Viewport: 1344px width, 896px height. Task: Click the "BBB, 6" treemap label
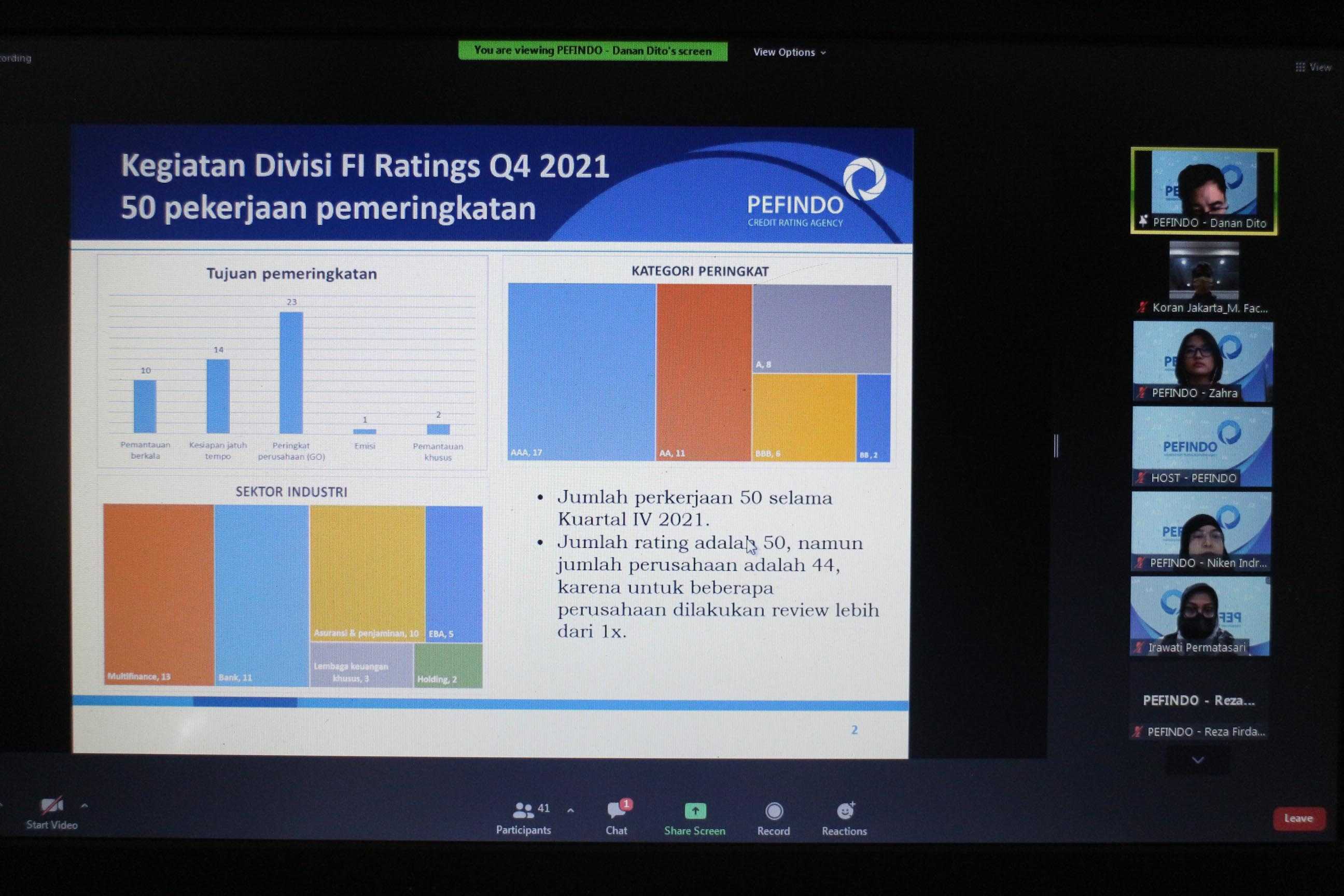(x=768, y=454)
